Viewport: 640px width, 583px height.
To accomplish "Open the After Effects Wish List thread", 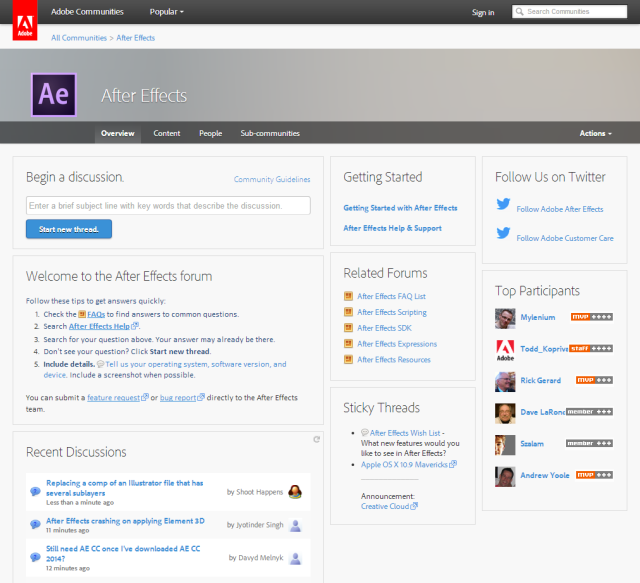I will tap(405, 433).
